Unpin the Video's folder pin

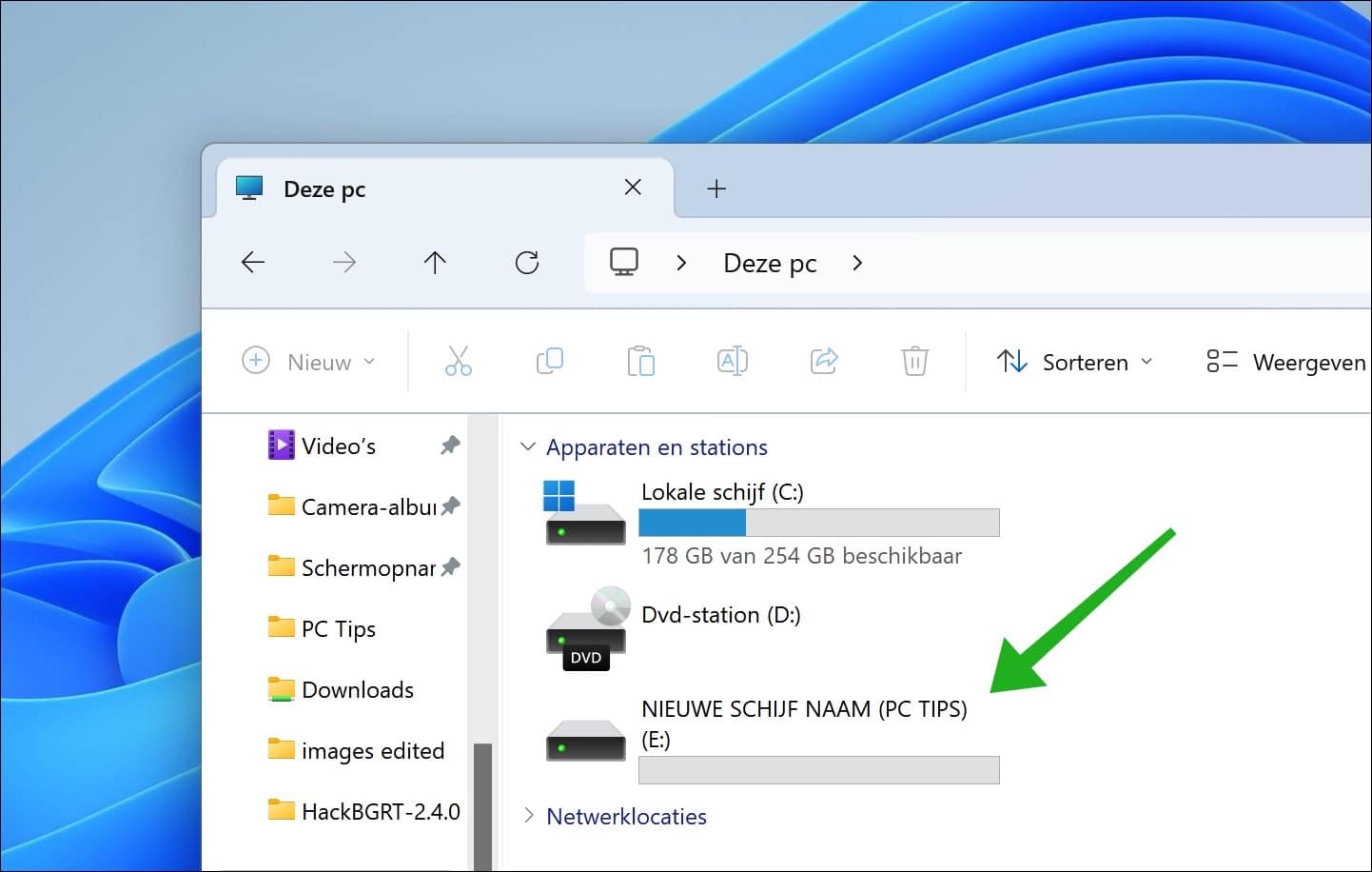click(x=449, y=445)
